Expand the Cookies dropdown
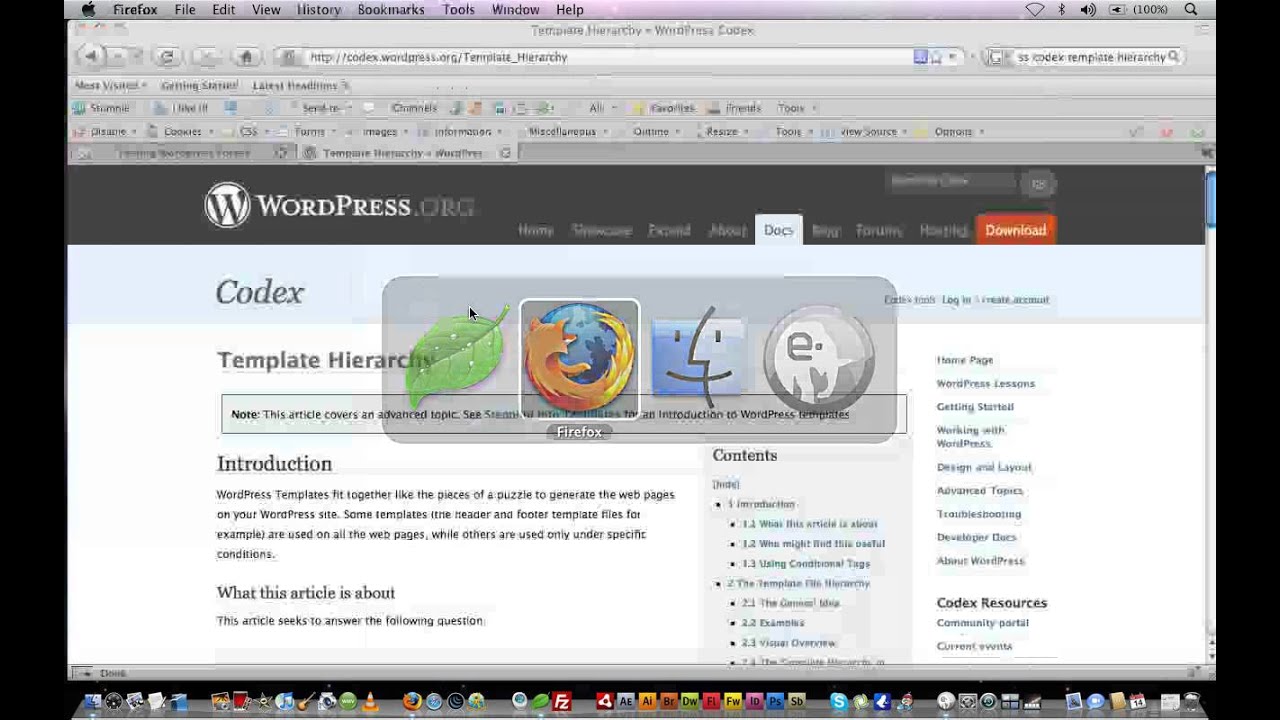This screenshot has width=1280, height=720. (x=179, y=132)
